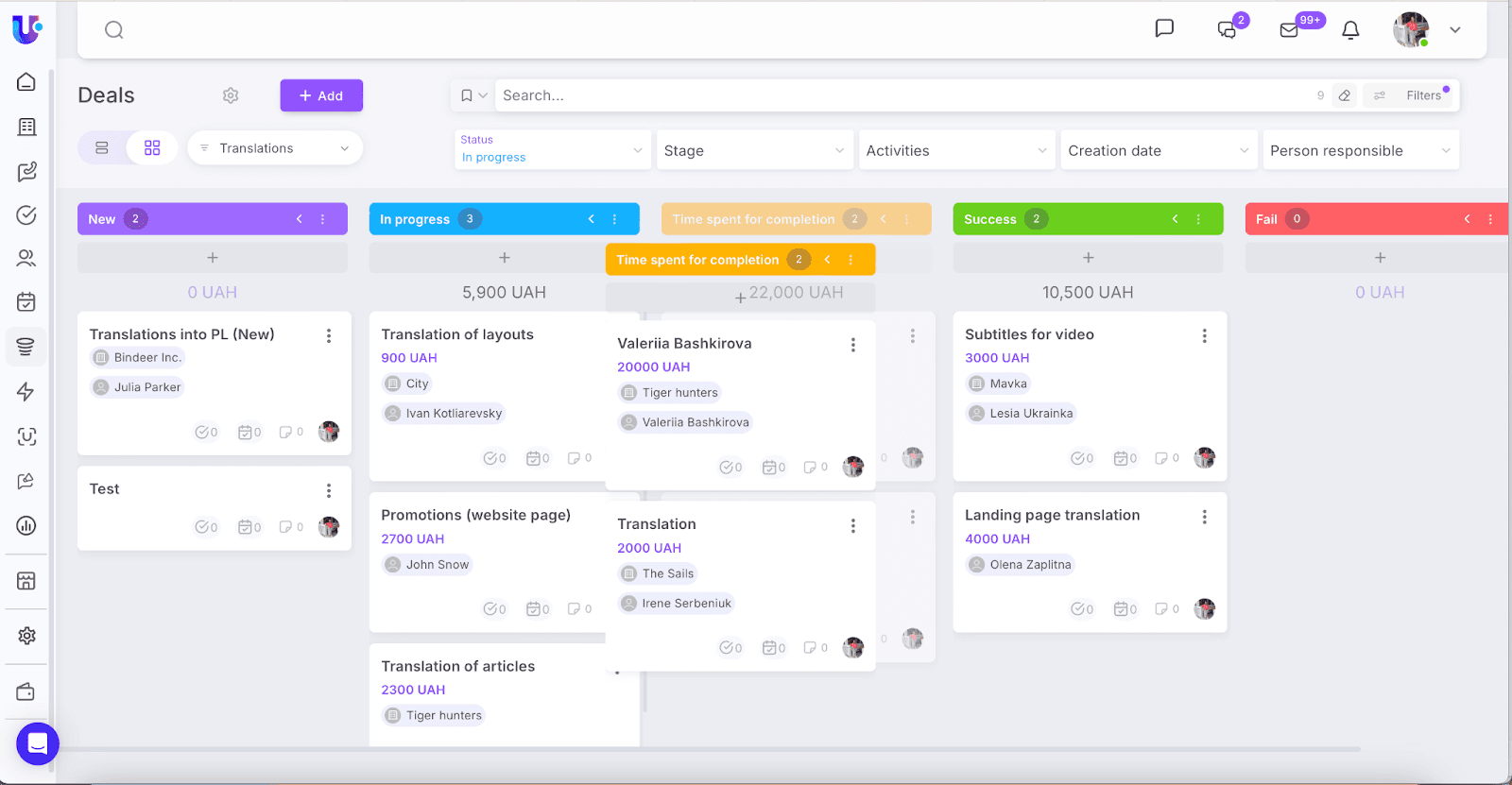This screenshot has height=785, width=1512.
Task: Click the wallet icon in the sidebar
Action: click(26, 692)
